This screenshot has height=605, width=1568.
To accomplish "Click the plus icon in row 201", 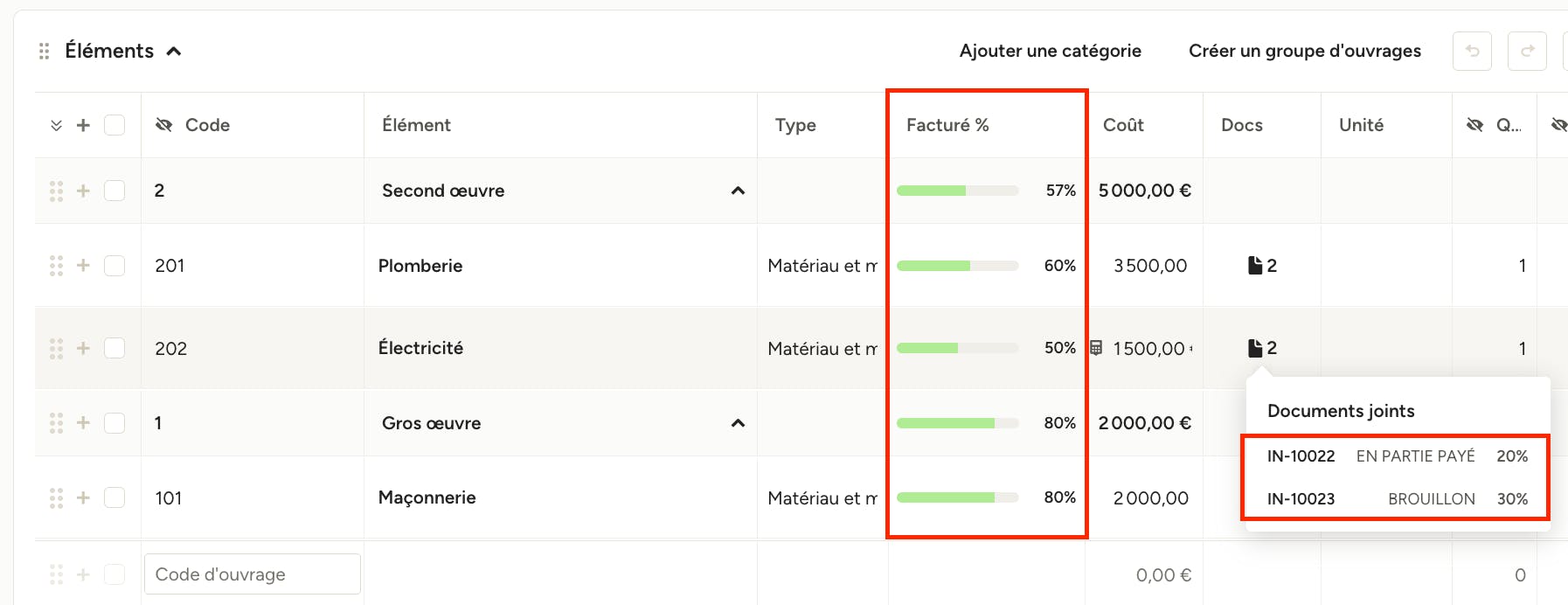I will click(x=83, y=265).
